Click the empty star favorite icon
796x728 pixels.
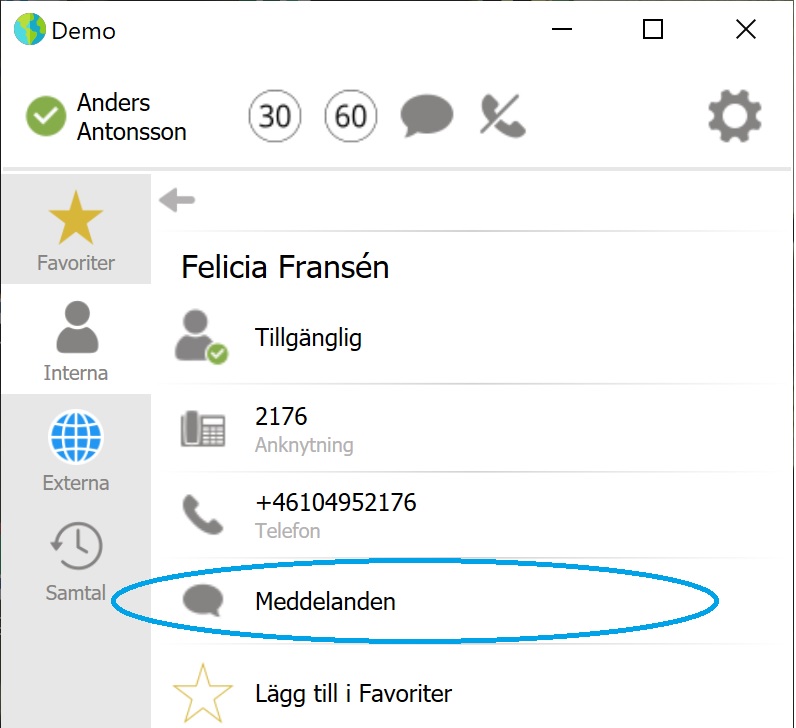pos(203,693)
